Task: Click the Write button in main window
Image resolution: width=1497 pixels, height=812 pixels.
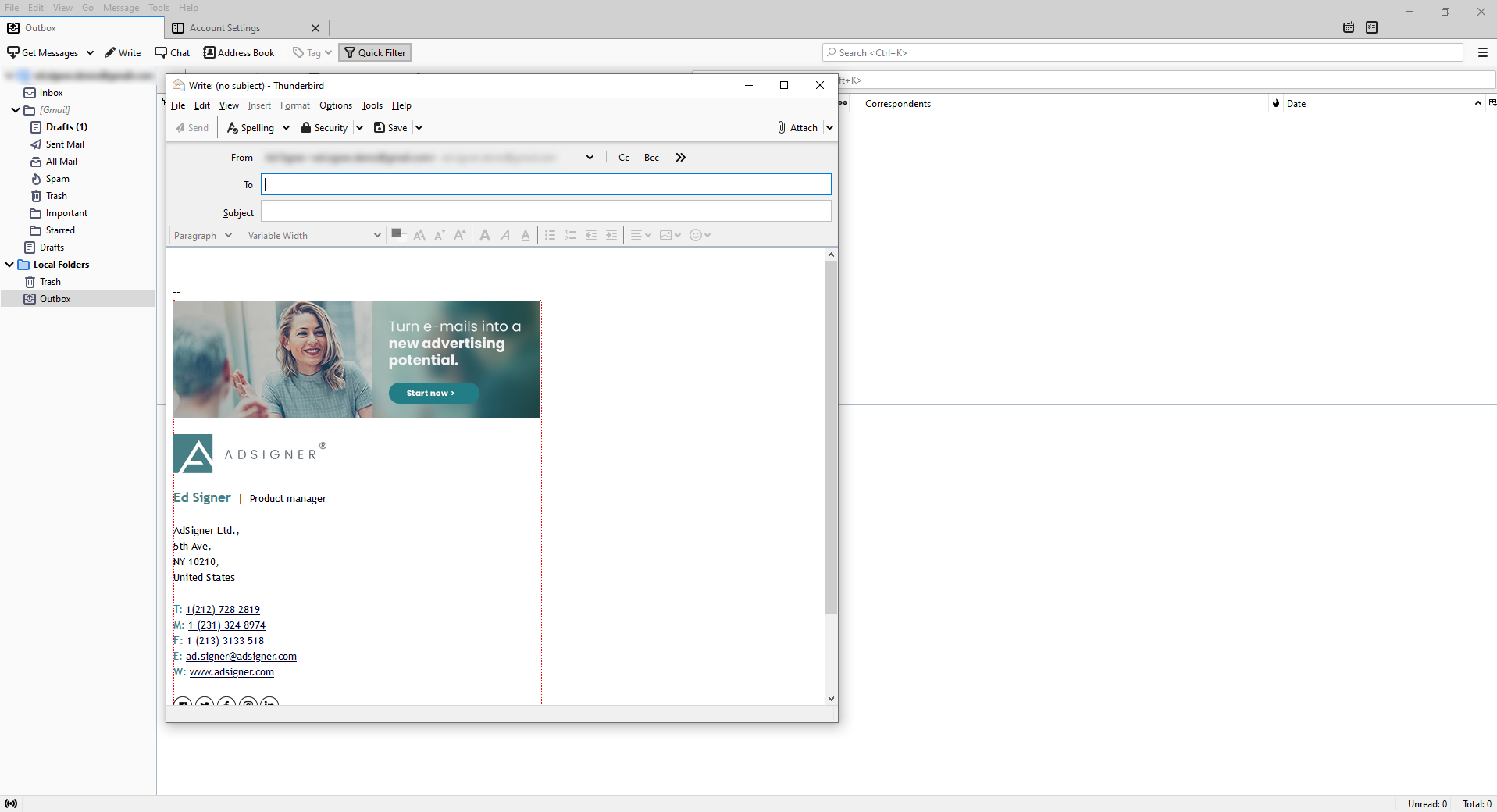Action: point(123,52)
